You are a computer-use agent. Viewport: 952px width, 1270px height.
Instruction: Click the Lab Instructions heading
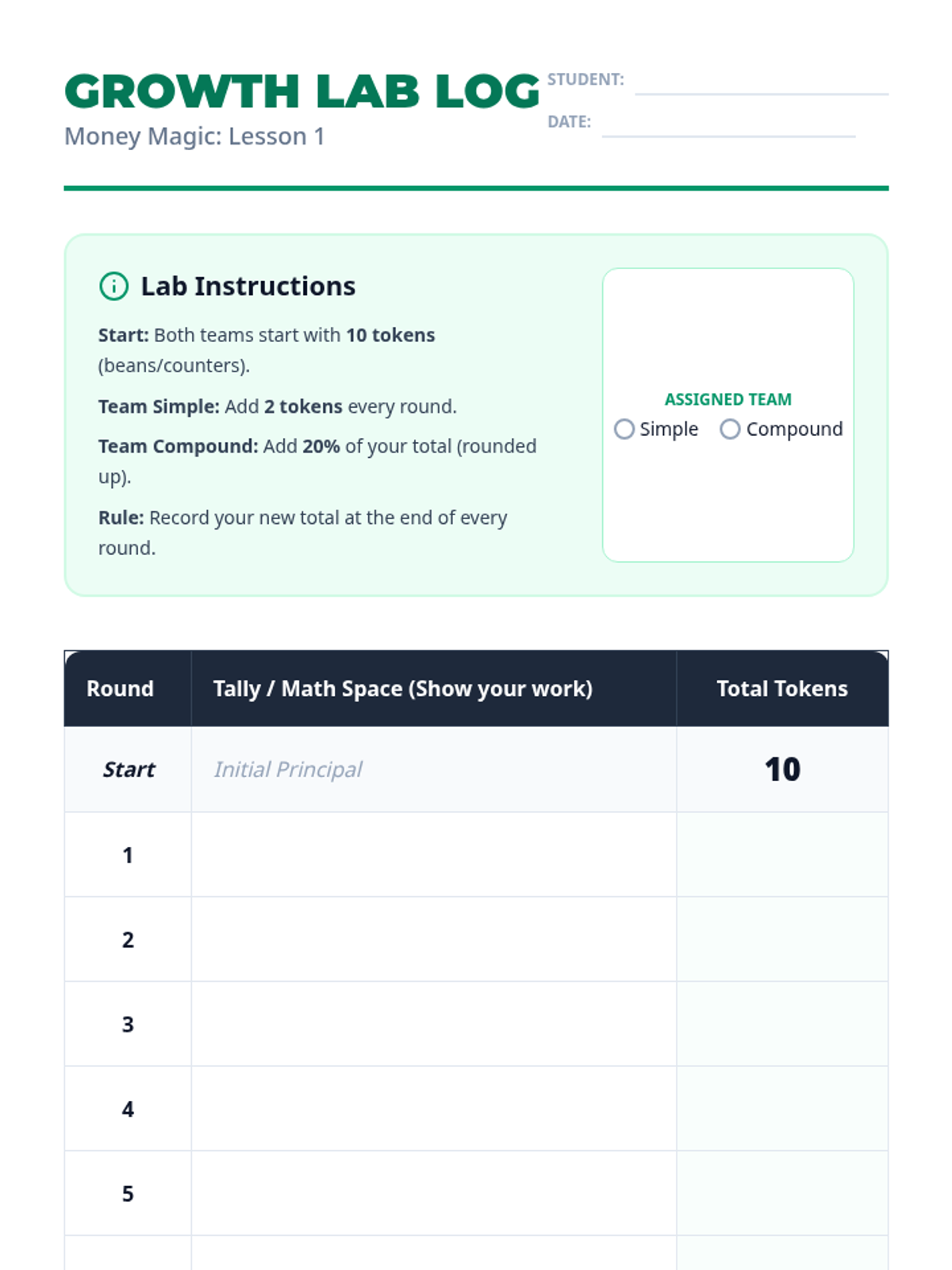(x=248, y=286)
